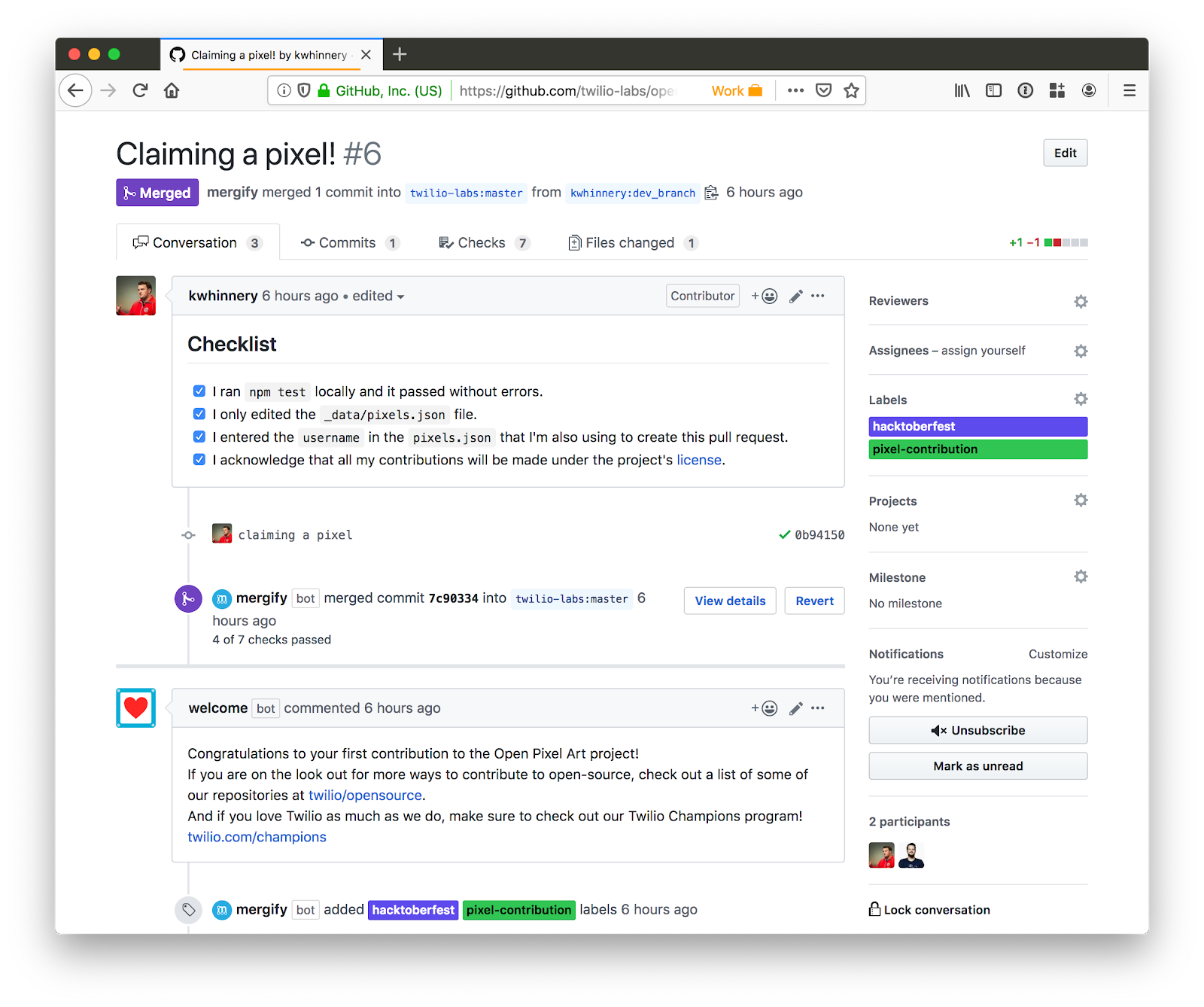This screenshot has height=1007, width=1204.
Task: Click the Work container label in address bar
Action: 737,91
